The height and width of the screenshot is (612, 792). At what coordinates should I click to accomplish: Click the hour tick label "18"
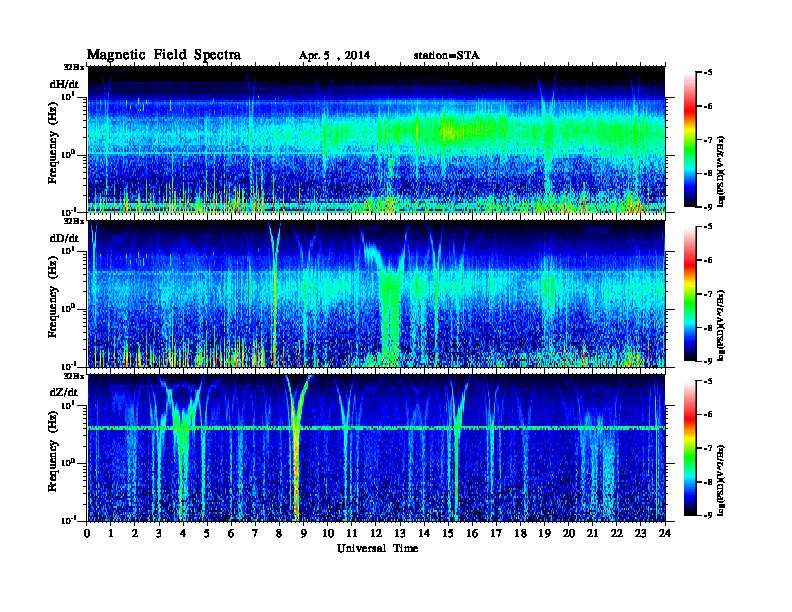(x=520, y=533)
